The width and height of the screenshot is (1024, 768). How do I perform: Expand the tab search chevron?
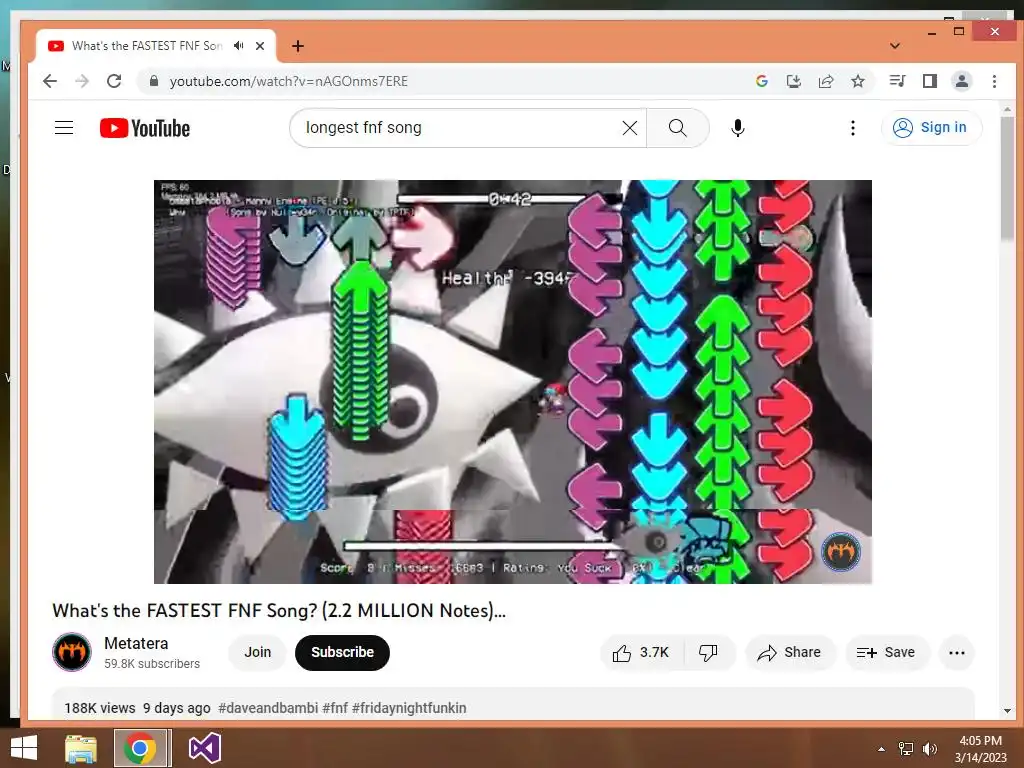[x=895, y=46]
